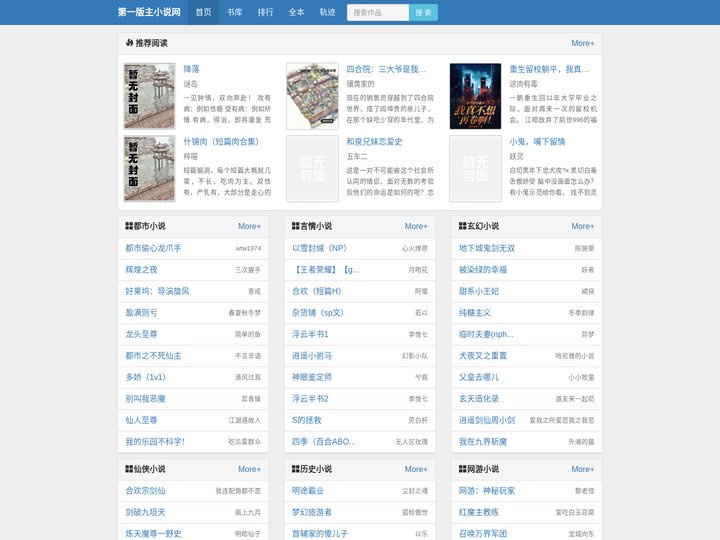Open the placeholder cover for 小鬼，嘴下留情

(x=475, y=169)
